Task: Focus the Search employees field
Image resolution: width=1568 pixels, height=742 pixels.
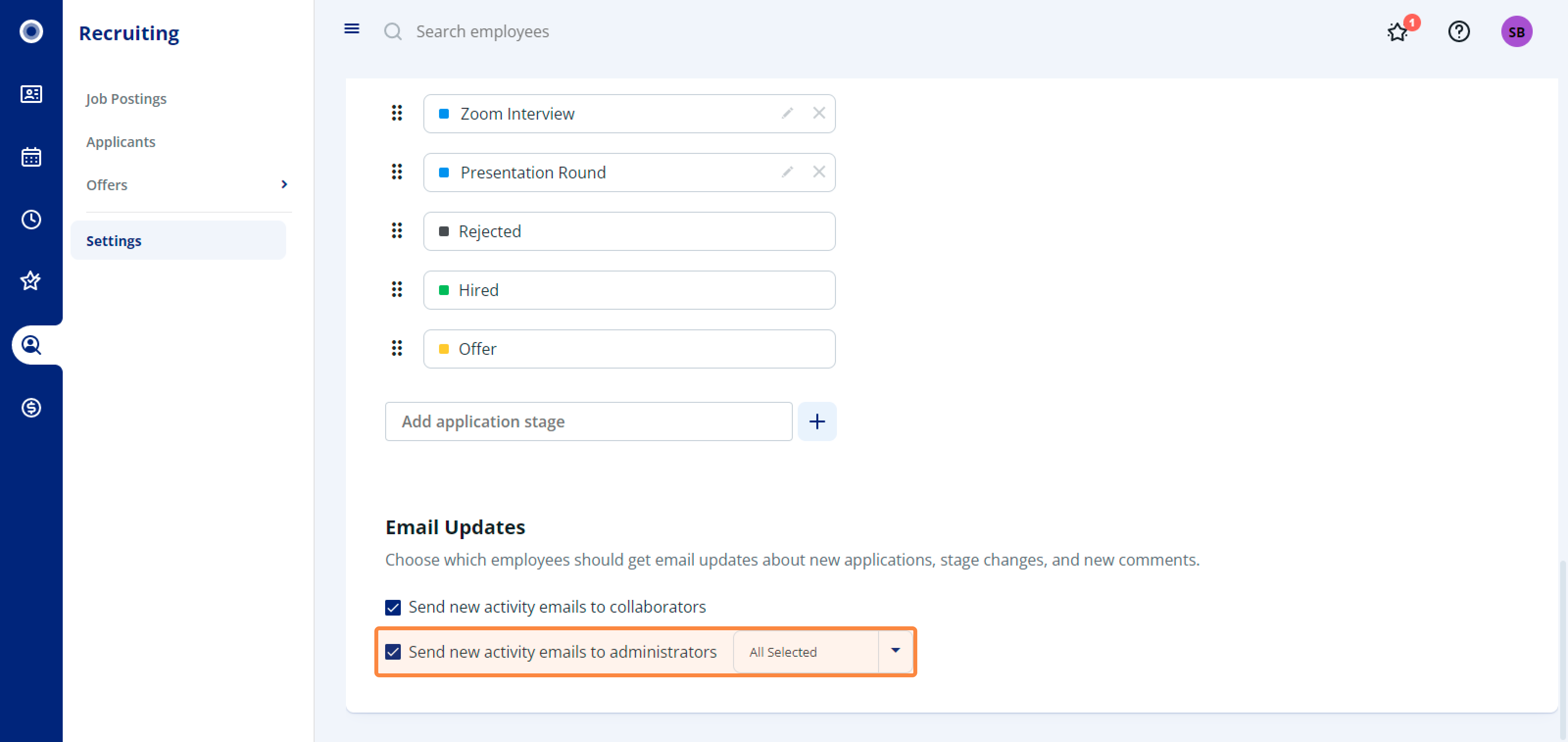Action: pyautogui.click(x=482, y=32)
